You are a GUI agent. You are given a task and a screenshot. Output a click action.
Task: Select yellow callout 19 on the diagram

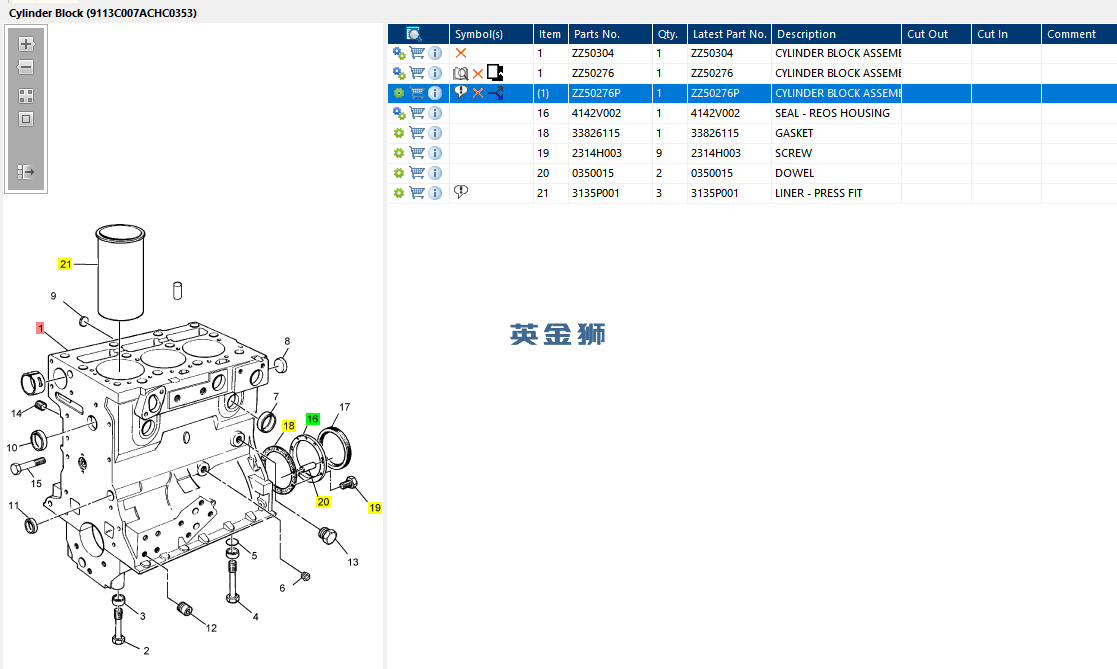pyautogui.click(x=375, y=508)
